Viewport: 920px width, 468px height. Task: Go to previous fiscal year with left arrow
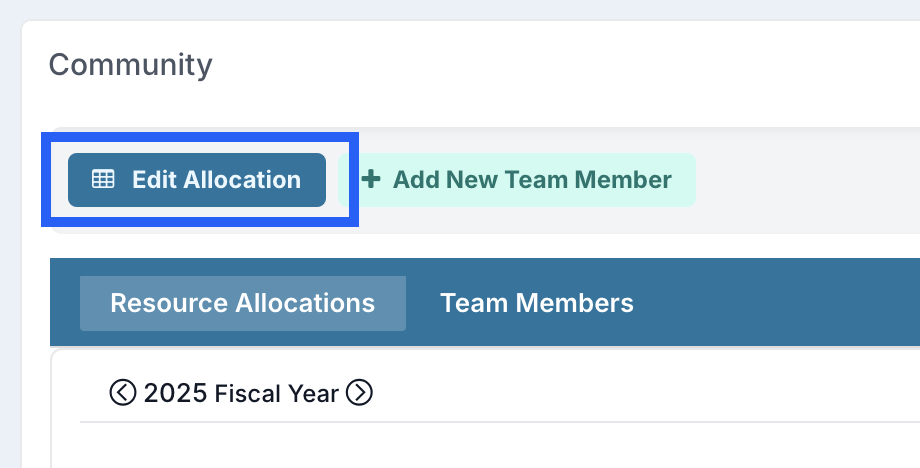pyautogui.click(x=123, y=392)
